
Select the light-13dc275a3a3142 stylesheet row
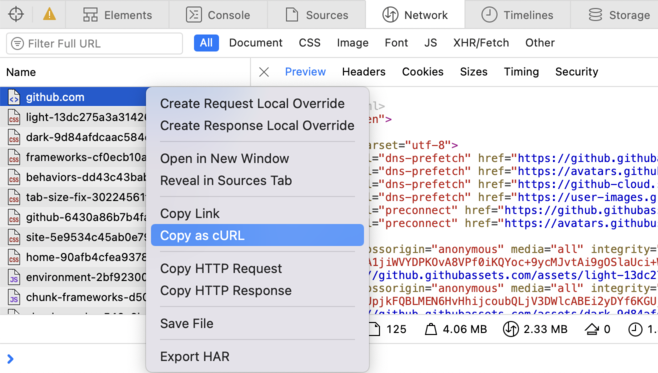point(73,117)
